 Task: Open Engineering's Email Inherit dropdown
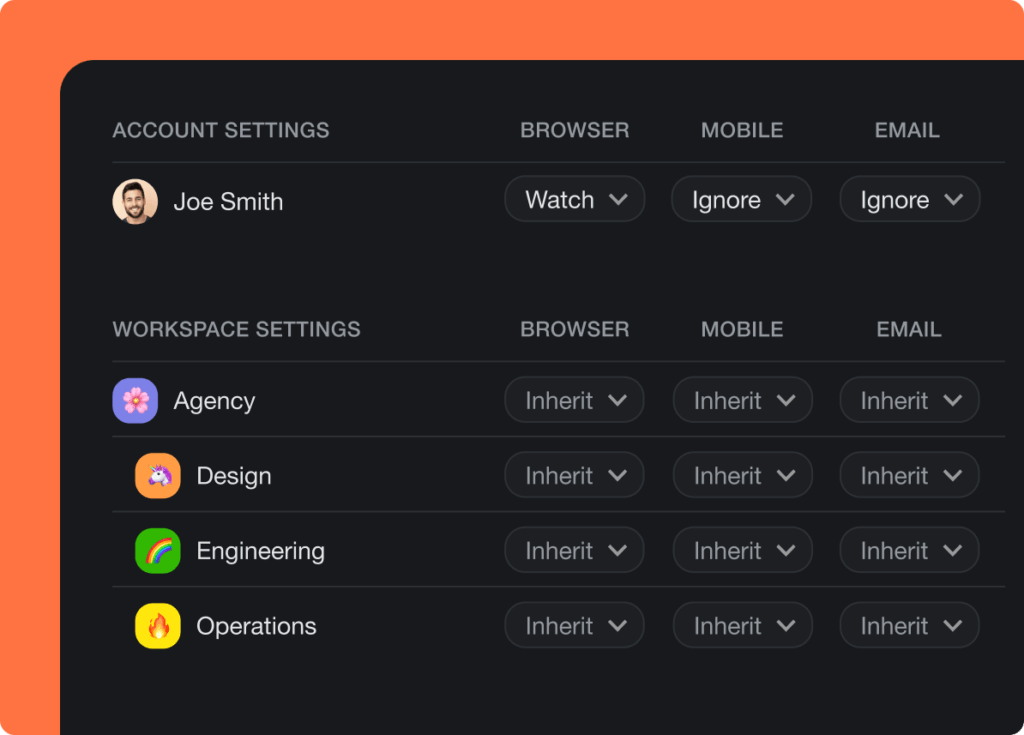pos(909,550)
